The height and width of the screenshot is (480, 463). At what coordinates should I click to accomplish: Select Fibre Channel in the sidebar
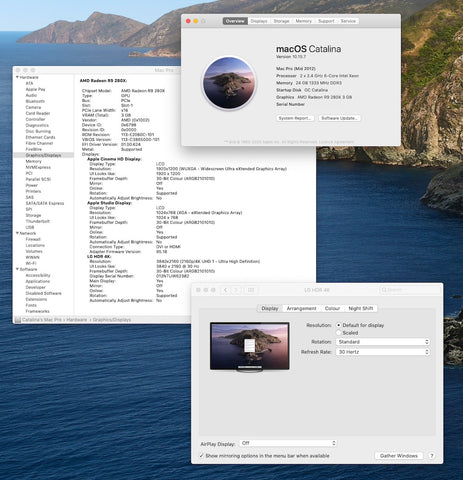point(39,143)
